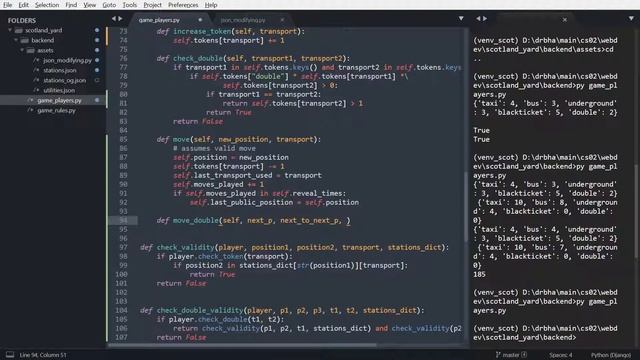
Task: Select the scotland_yard folder icon
Action: pyautogui.click(x=18, y=30)
